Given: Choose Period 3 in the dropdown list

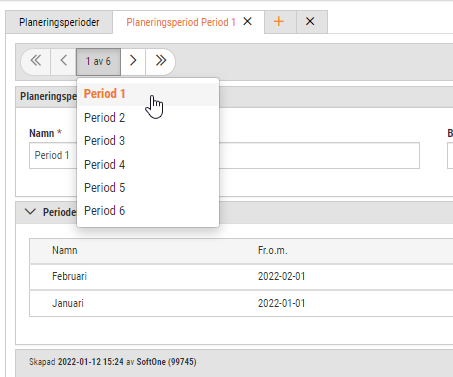Looking at the screenshot, I should click(x=148, y=141).
